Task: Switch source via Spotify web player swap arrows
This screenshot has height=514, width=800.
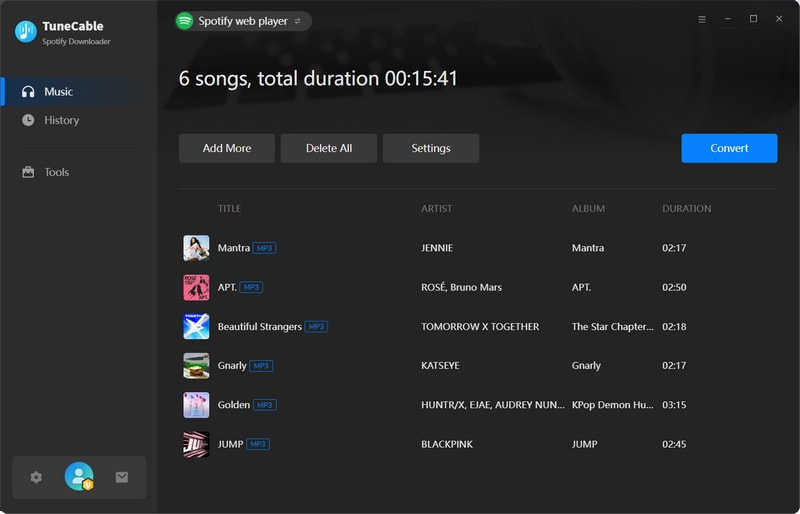Action: (297, 21)
